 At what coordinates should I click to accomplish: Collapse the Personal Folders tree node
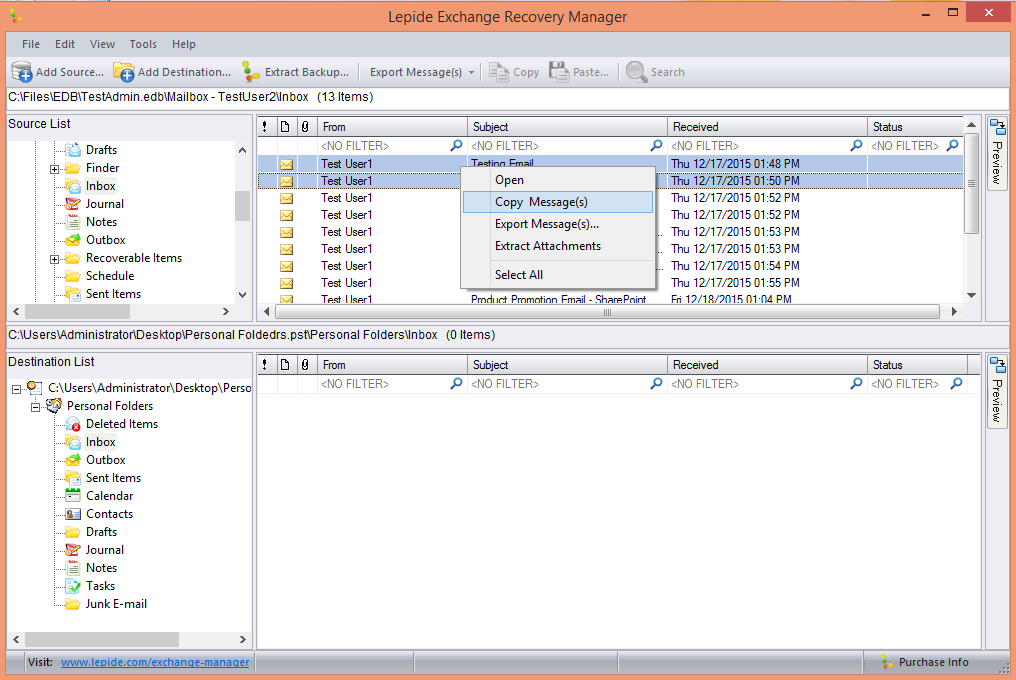pos(37,405)
